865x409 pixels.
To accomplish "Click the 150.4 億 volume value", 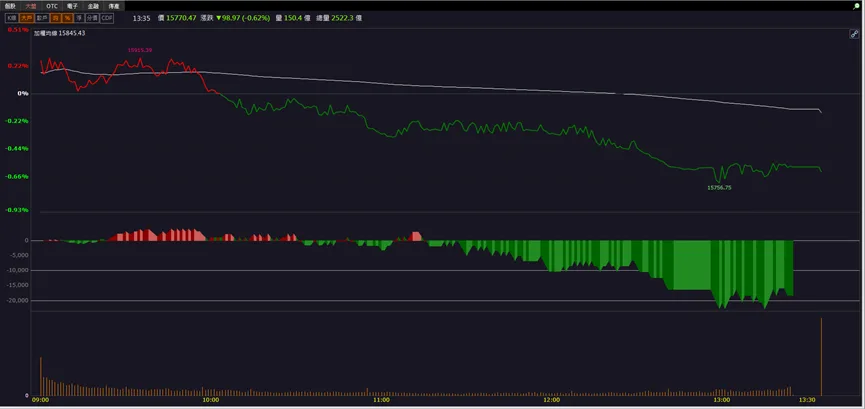I will pyautogui.click(x=297, y=18).
